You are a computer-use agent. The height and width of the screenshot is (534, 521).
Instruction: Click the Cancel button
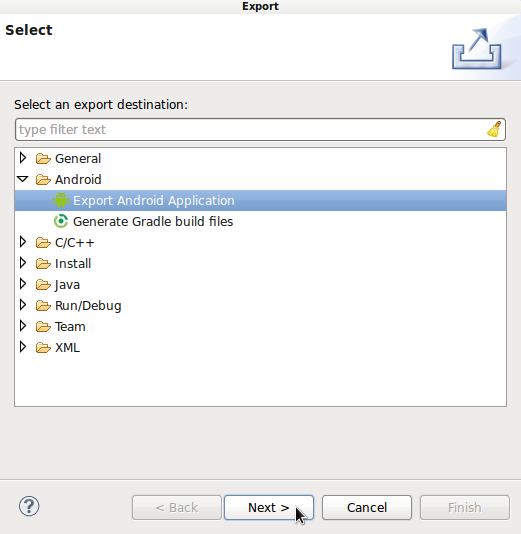point(367,507)
